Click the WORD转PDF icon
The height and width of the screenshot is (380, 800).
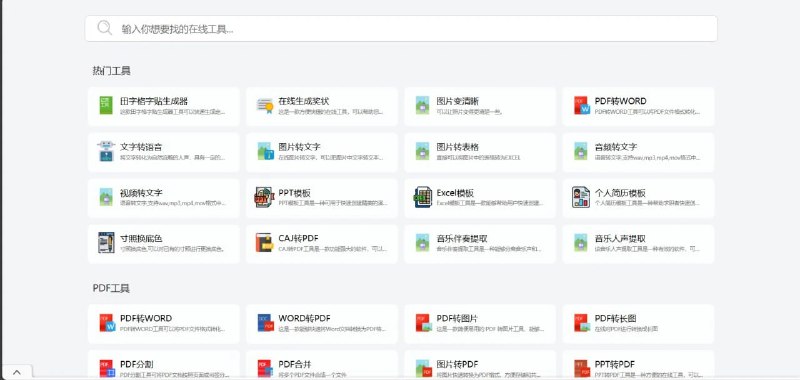coord(265,323)
